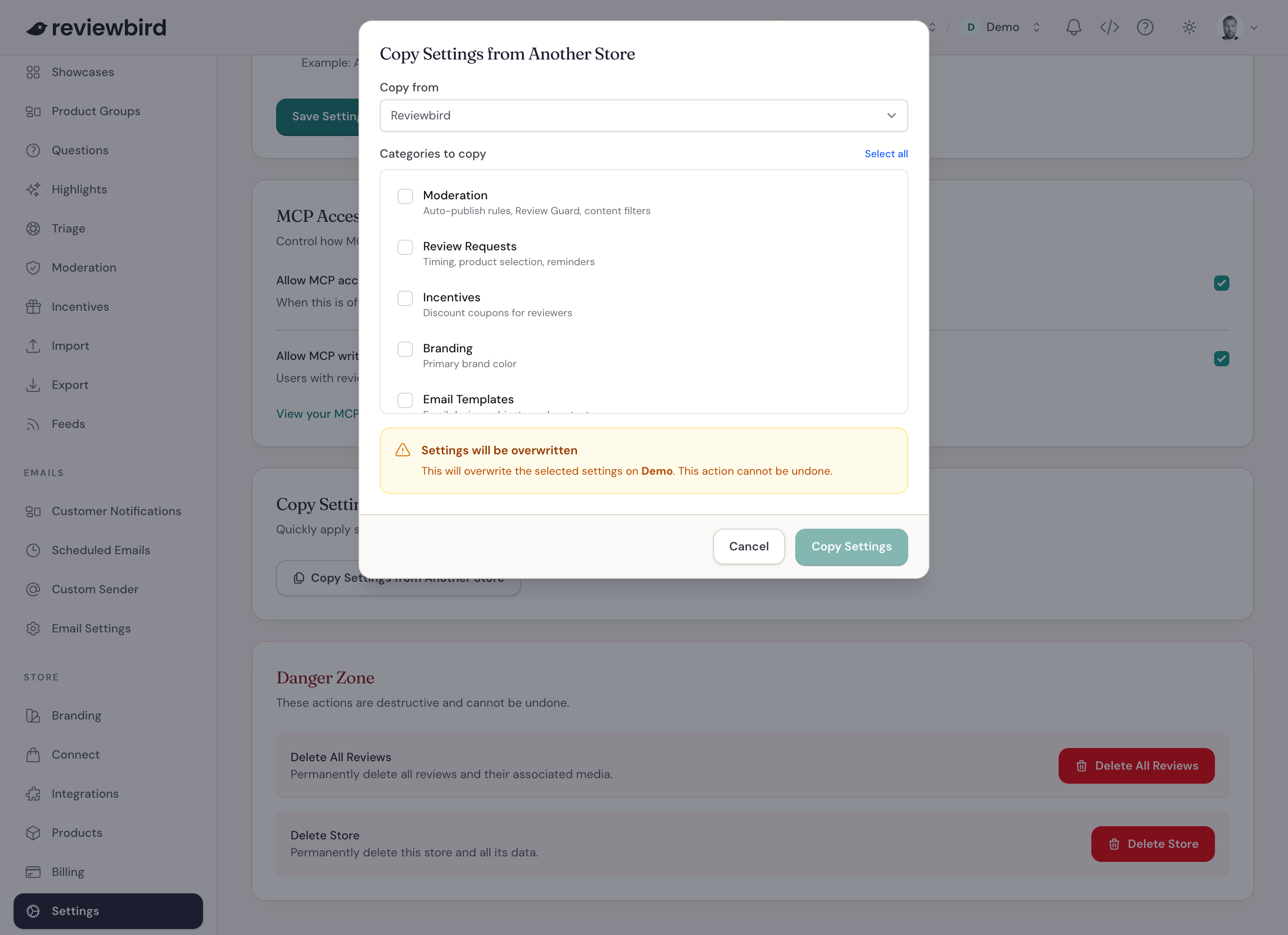Click the Billing card icon
This screenshot has width=1288, height=935.
(x=33, y=872)
